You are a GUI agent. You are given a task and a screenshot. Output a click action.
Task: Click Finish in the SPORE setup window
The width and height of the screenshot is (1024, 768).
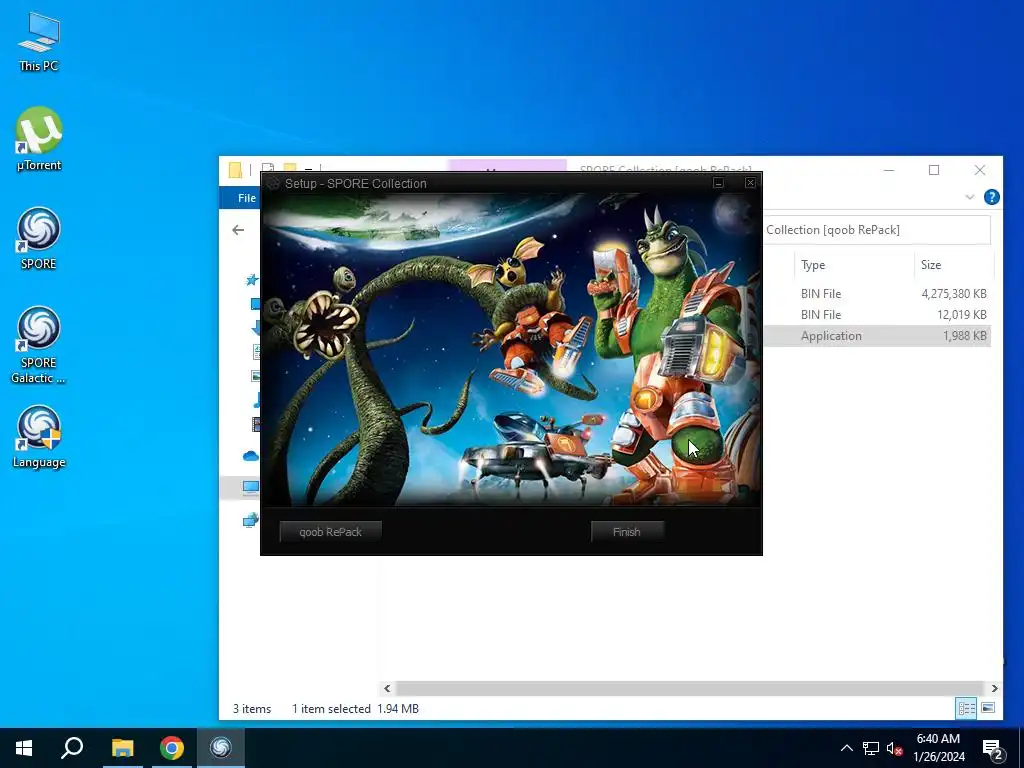pyautogui.click(x=627, y=532)
